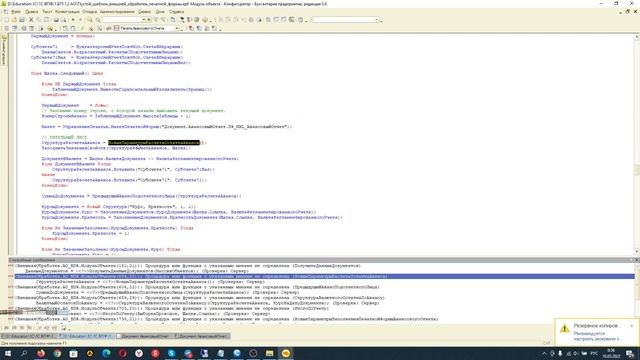Launch Microsoft Edge from the taskbar
640x360 pixels.
106,353
